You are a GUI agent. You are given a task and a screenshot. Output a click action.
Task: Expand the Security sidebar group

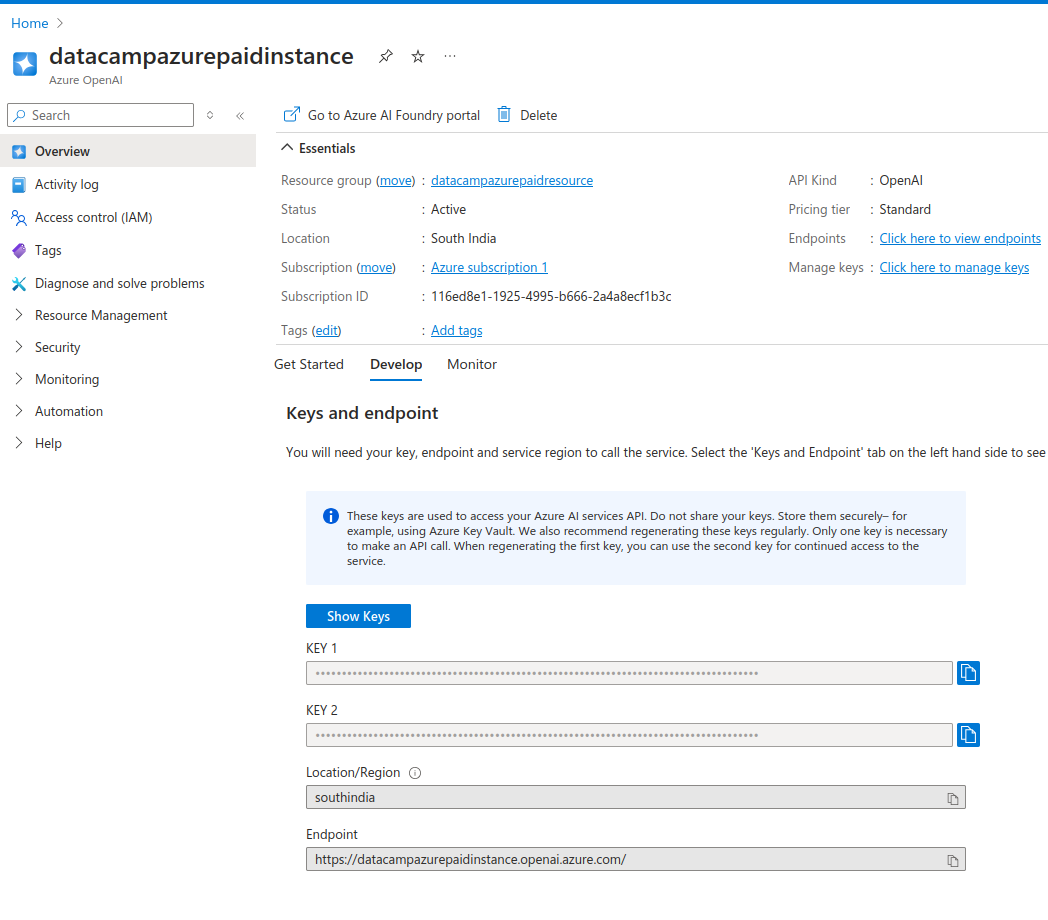(19, 347)
